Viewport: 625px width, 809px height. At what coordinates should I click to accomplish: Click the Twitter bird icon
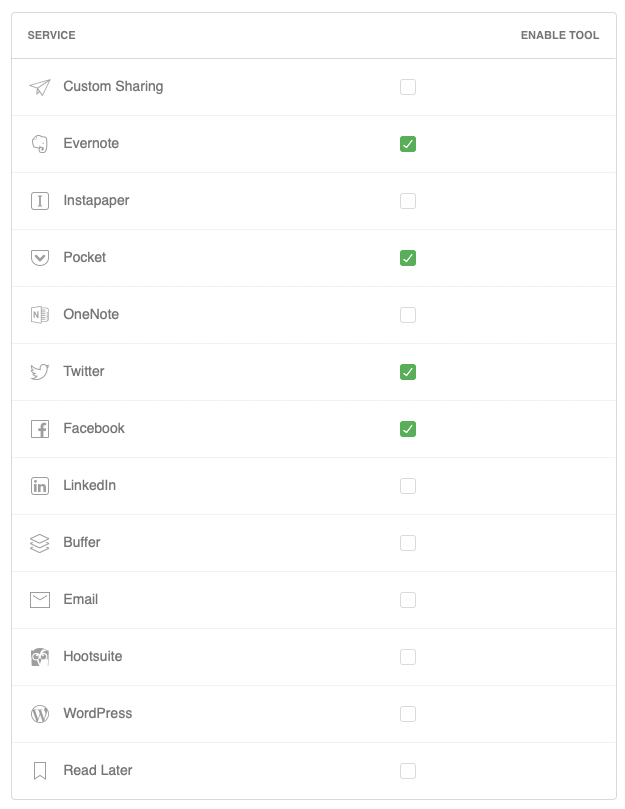(x=40, y=371)
